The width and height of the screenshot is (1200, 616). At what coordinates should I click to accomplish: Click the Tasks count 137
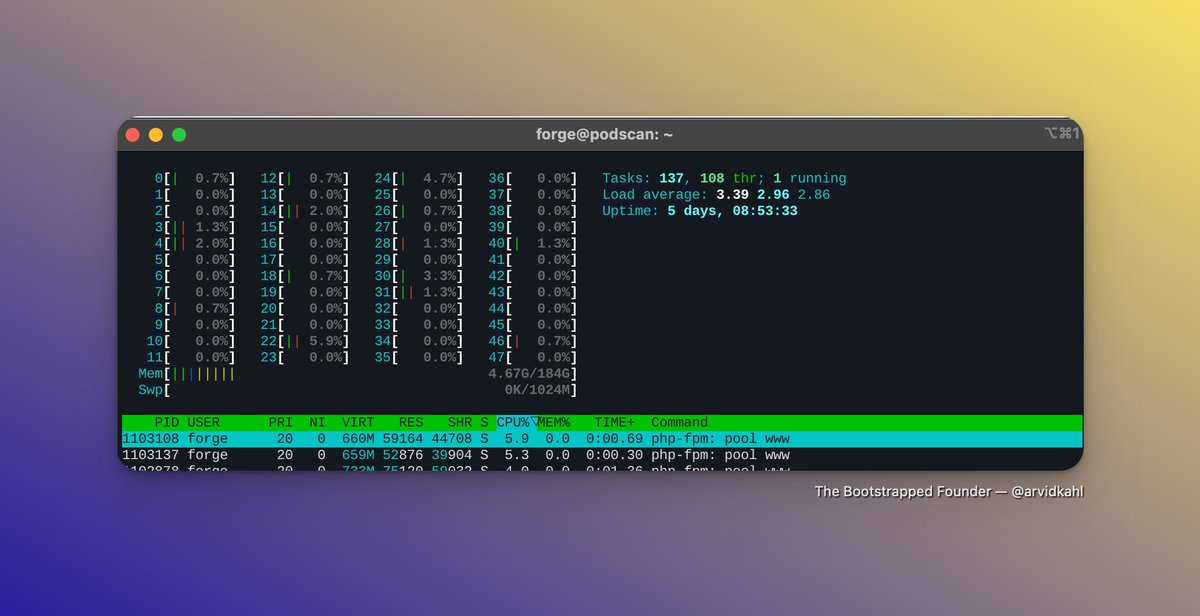(672, 178)
